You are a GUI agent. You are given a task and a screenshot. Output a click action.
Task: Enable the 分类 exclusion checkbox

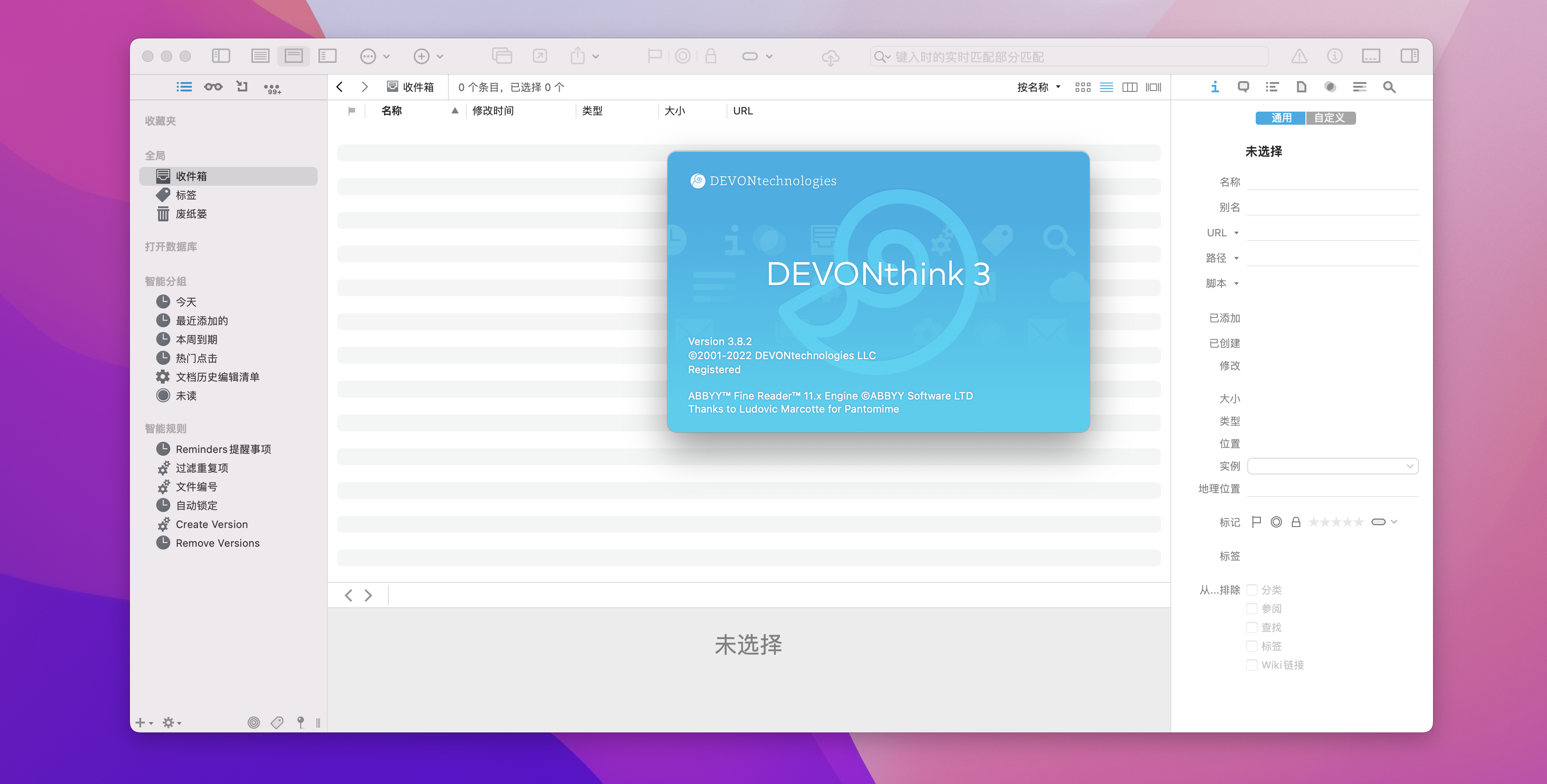click(1252, 589)
